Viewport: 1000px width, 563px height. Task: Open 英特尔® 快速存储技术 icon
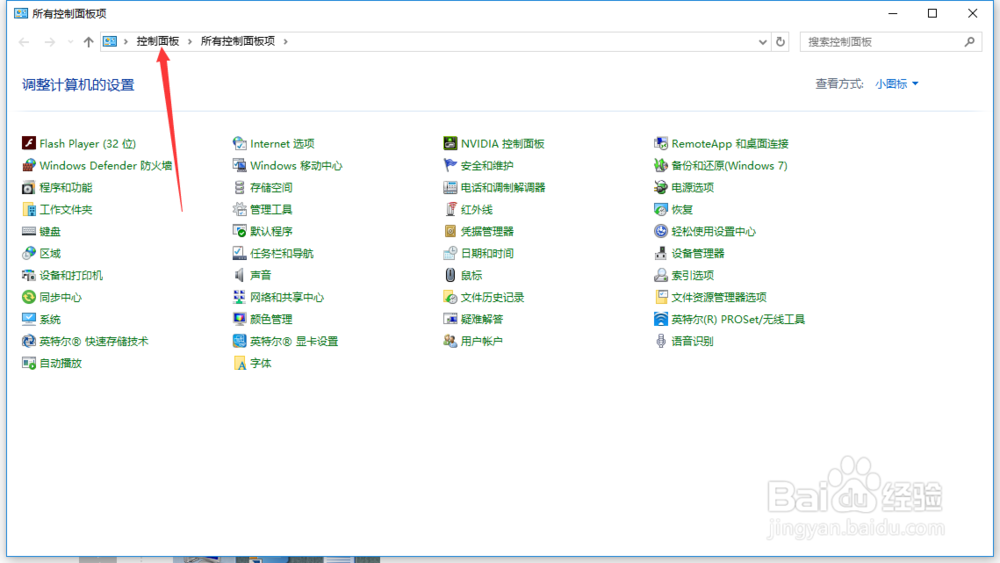click(29, 342)
